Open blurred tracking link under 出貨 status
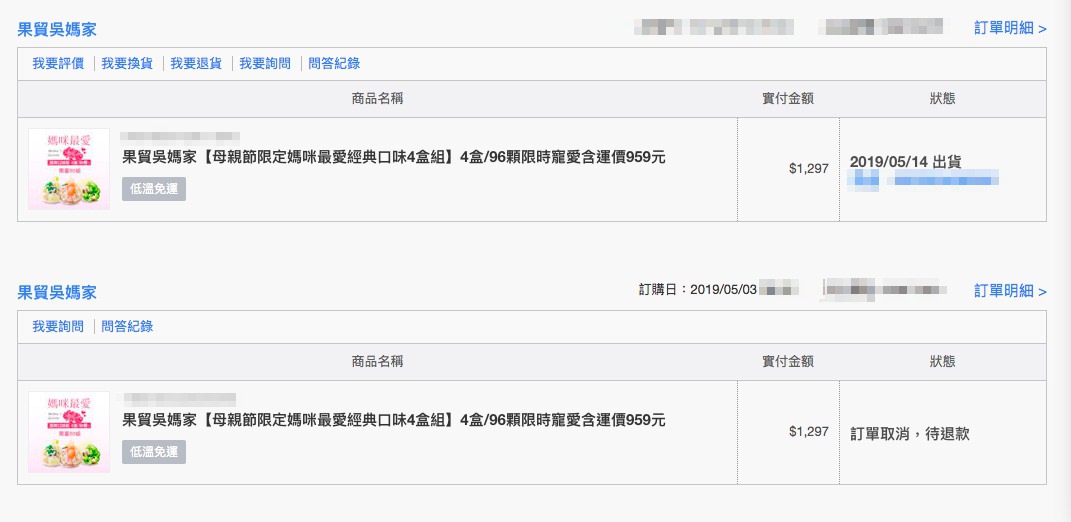The width and height of the screenshot is (1071, 522). 923,180
